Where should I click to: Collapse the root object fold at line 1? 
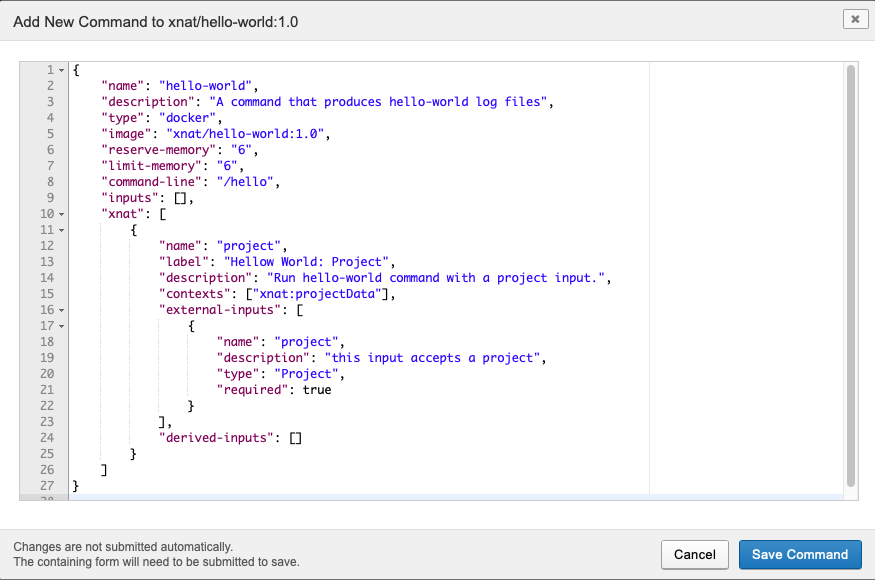pyautogui.click(x=62, y=70)
